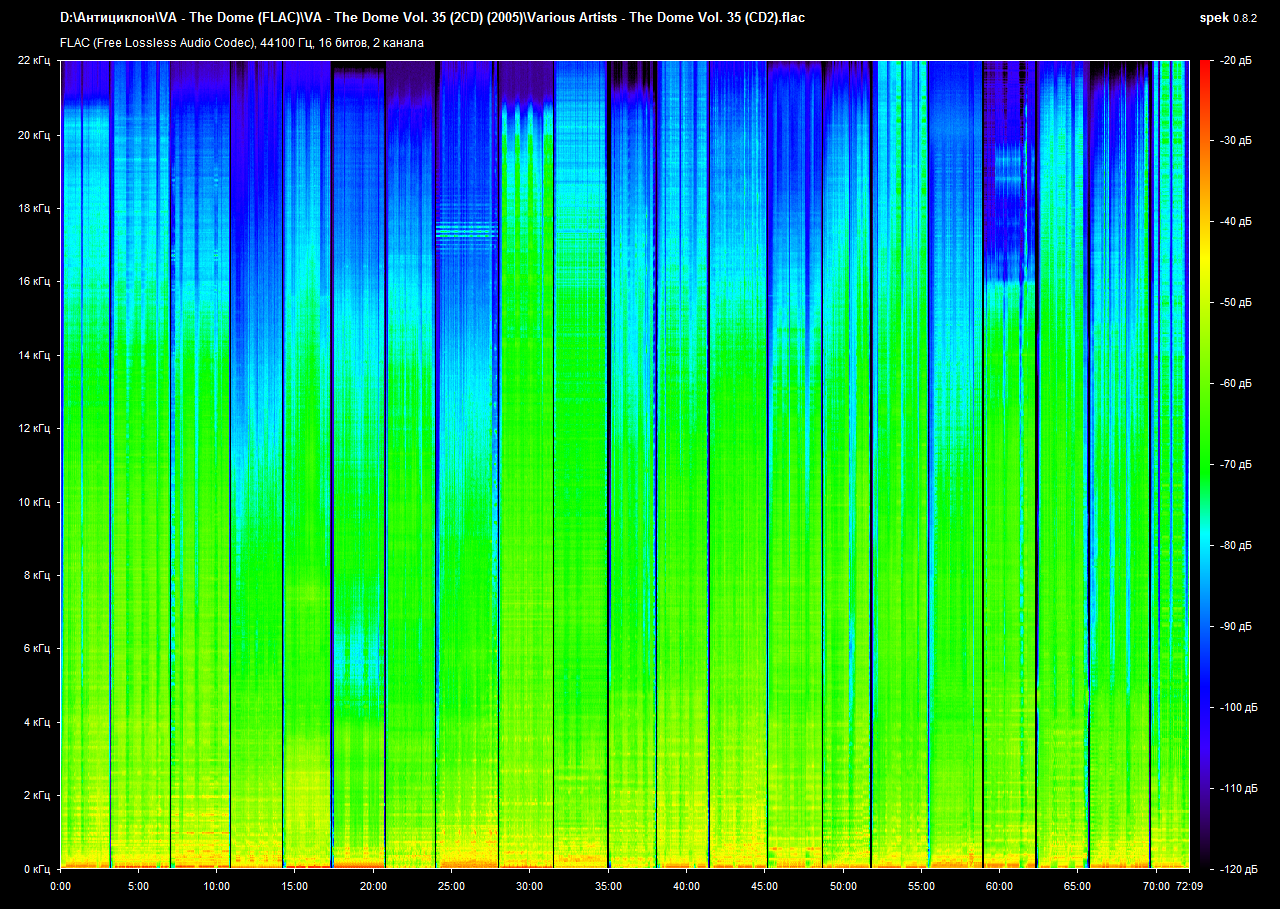The width and height of the screenshot is (1280, 909).
Task: Click the 65:00 time axis label
Action: pyautogui.click(x=1077, y=886)
